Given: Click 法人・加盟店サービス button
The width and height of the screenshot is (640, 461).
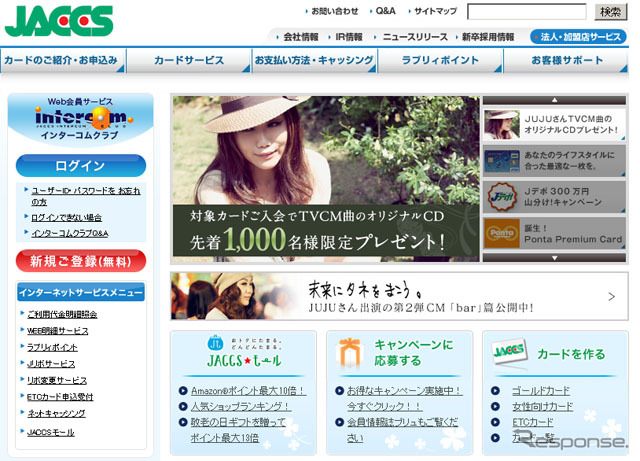Looking at the screenshot, I should [x=578, y=37].
